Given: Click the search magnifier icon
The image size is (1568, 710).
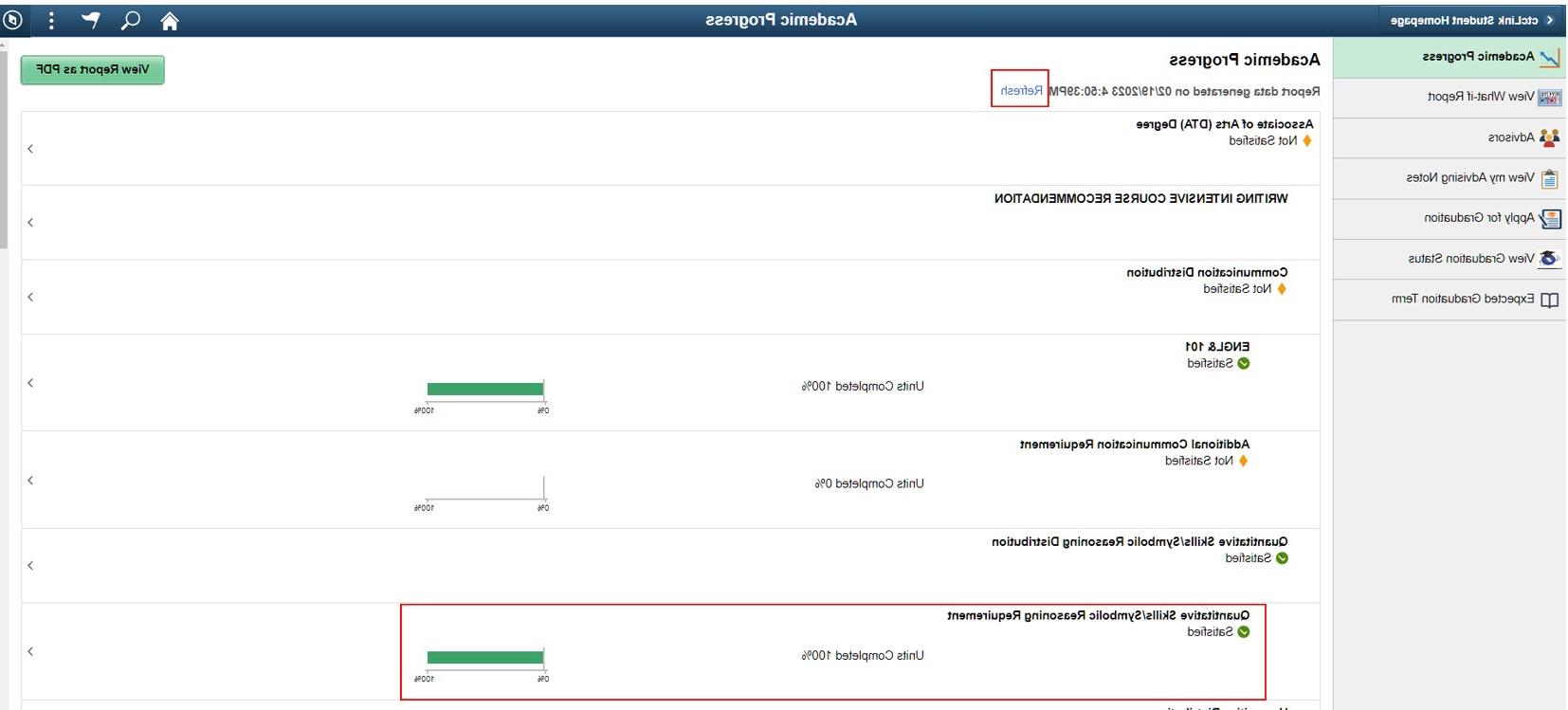Looking at the screenshot, I should 131,20.
